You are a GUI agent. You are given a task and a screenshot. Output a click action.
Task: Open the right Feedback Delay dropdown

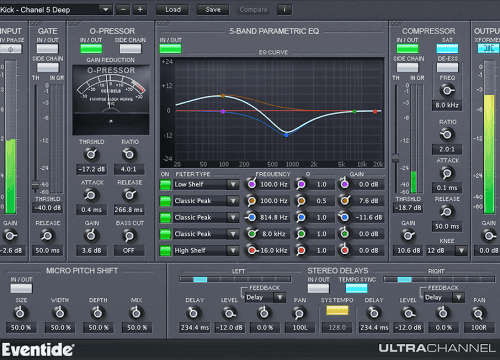pyautogui.click(x=459, y=297)
